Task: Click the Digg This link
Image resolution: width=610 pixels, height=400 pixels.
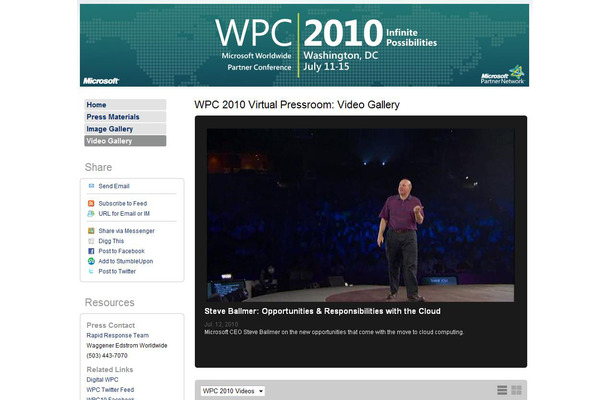Action: point(111,241)
